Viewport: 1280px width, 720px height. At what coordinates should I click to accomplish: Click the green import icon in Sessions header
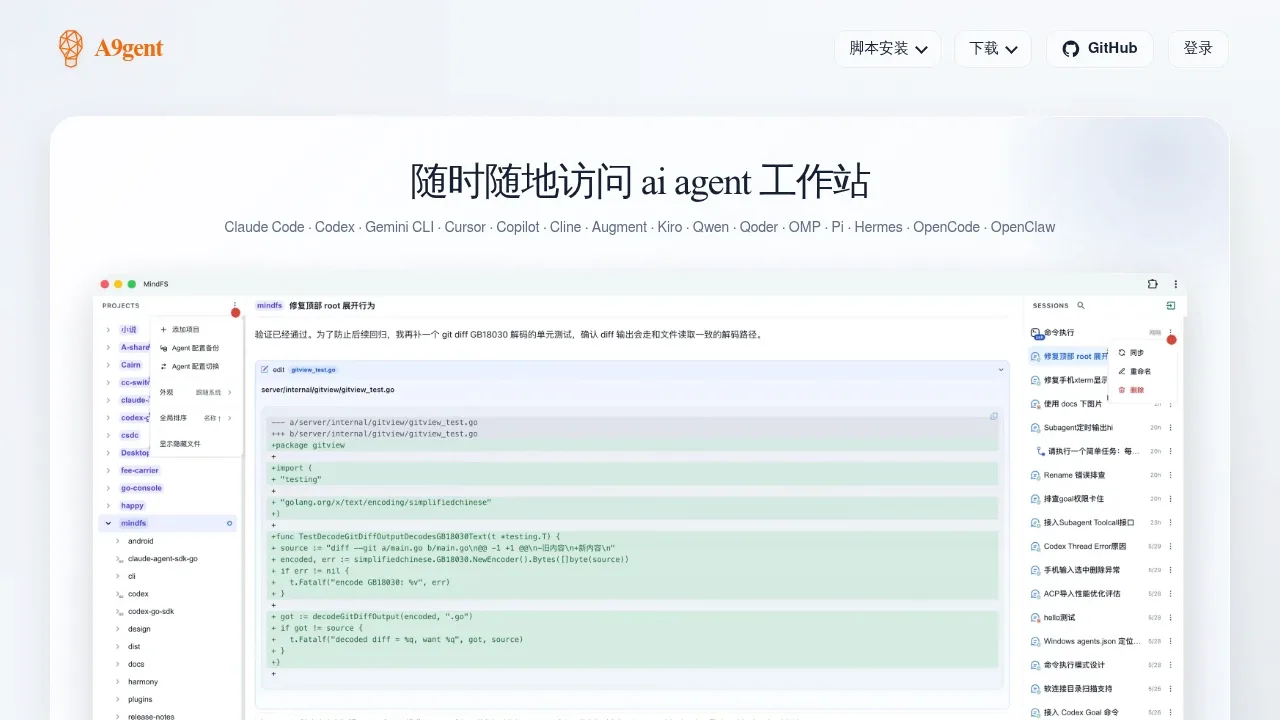1171,306
